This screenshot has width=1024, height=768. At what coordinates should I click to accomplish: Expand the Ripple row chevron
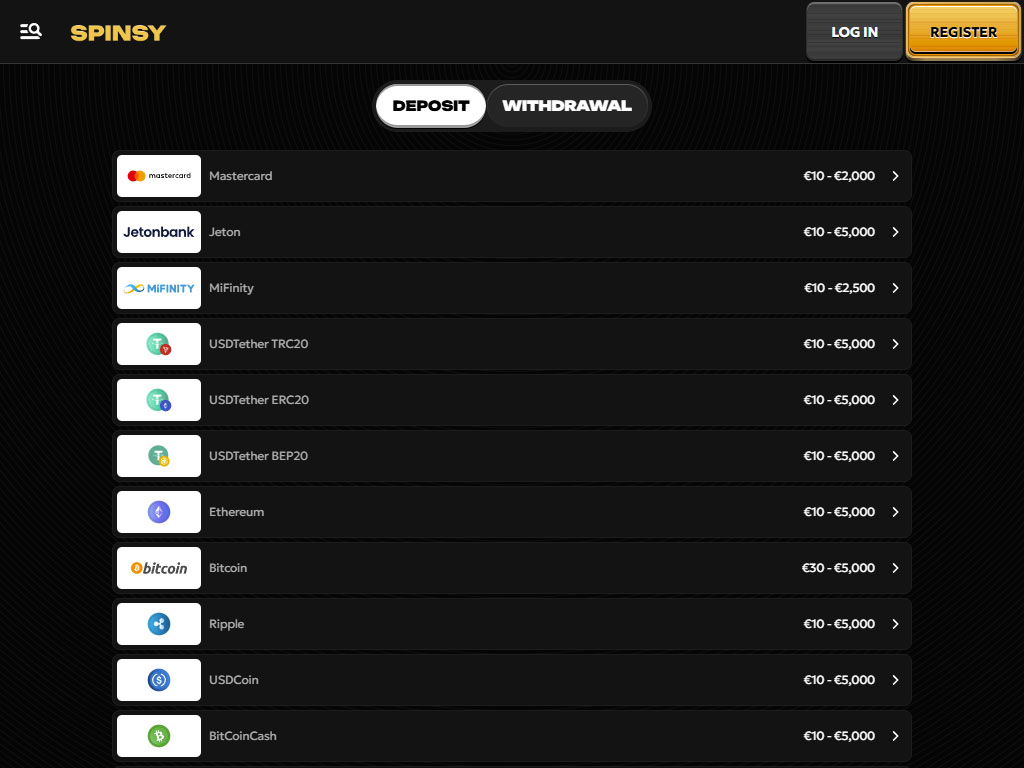coord(895,624)
